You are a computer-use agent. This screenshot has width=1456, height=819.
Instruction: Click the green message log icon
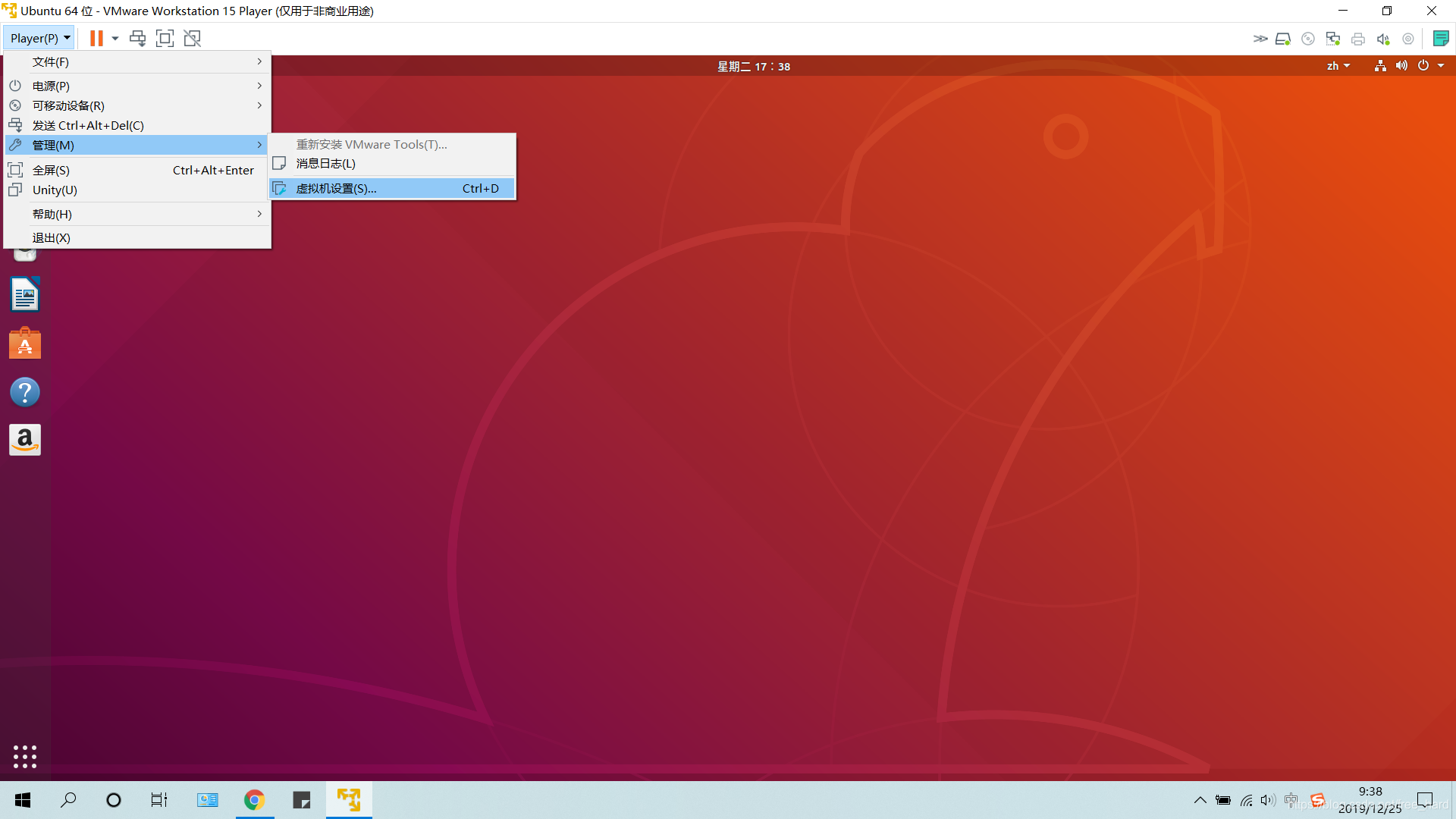pos(1441,39)
